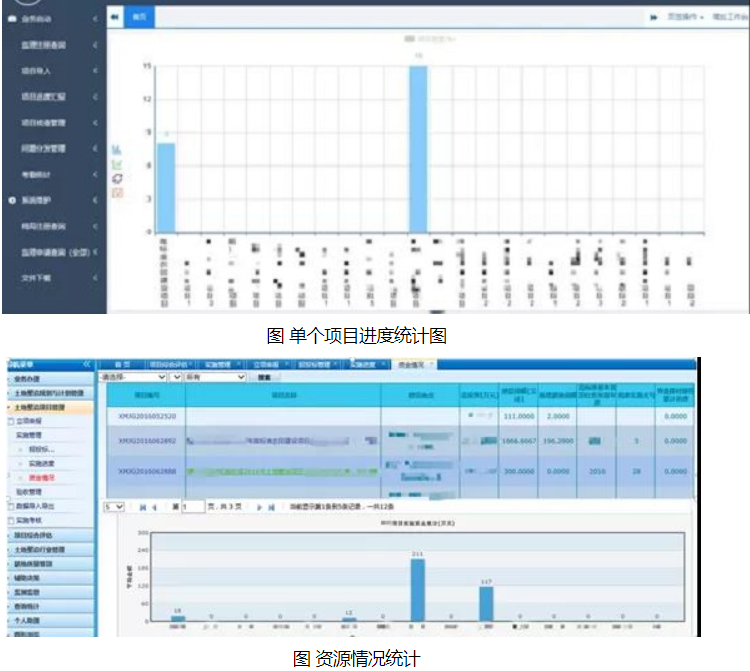Open 个人助理 accordion section
Viewport: 750px width, 671px height.
(x=50, y=621)
